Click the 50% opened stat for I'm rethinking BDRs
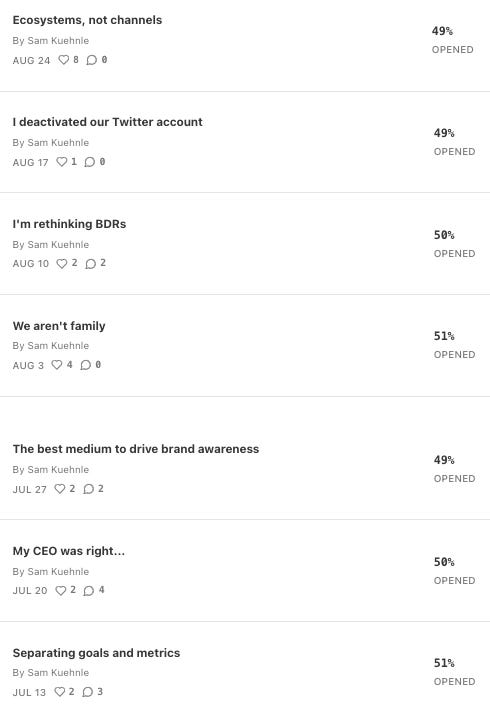The height and width of the screenshot is (704, 490). (x=454, y=244)
